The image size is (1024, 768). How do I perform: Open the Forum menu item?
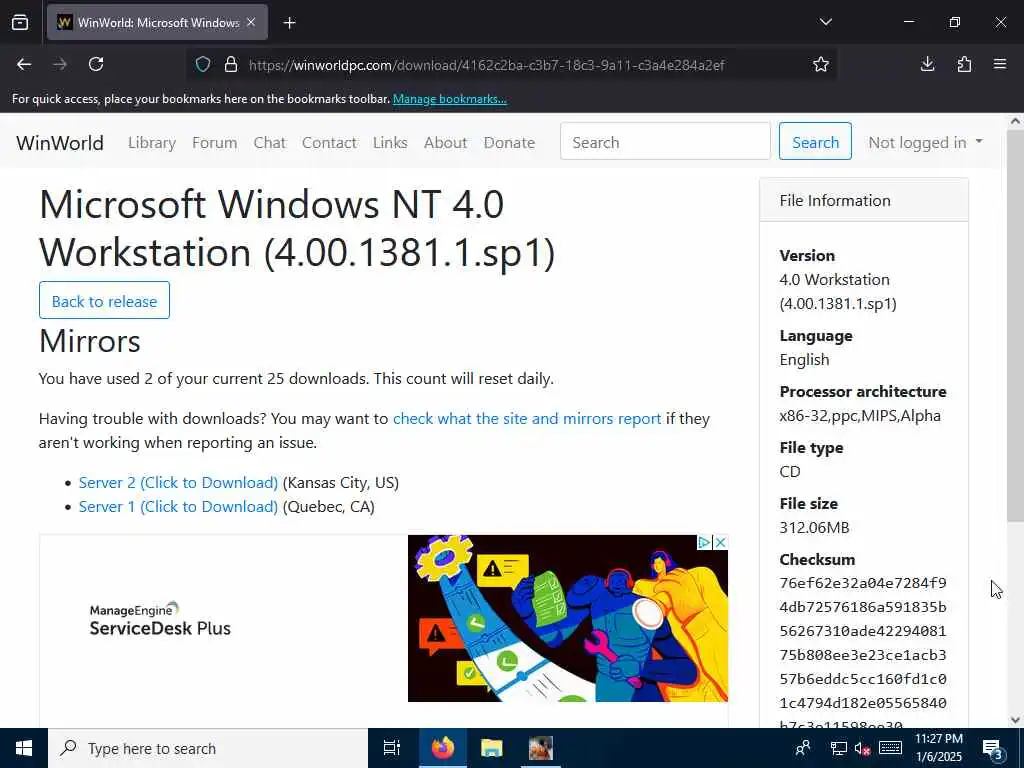click(214, 142)
